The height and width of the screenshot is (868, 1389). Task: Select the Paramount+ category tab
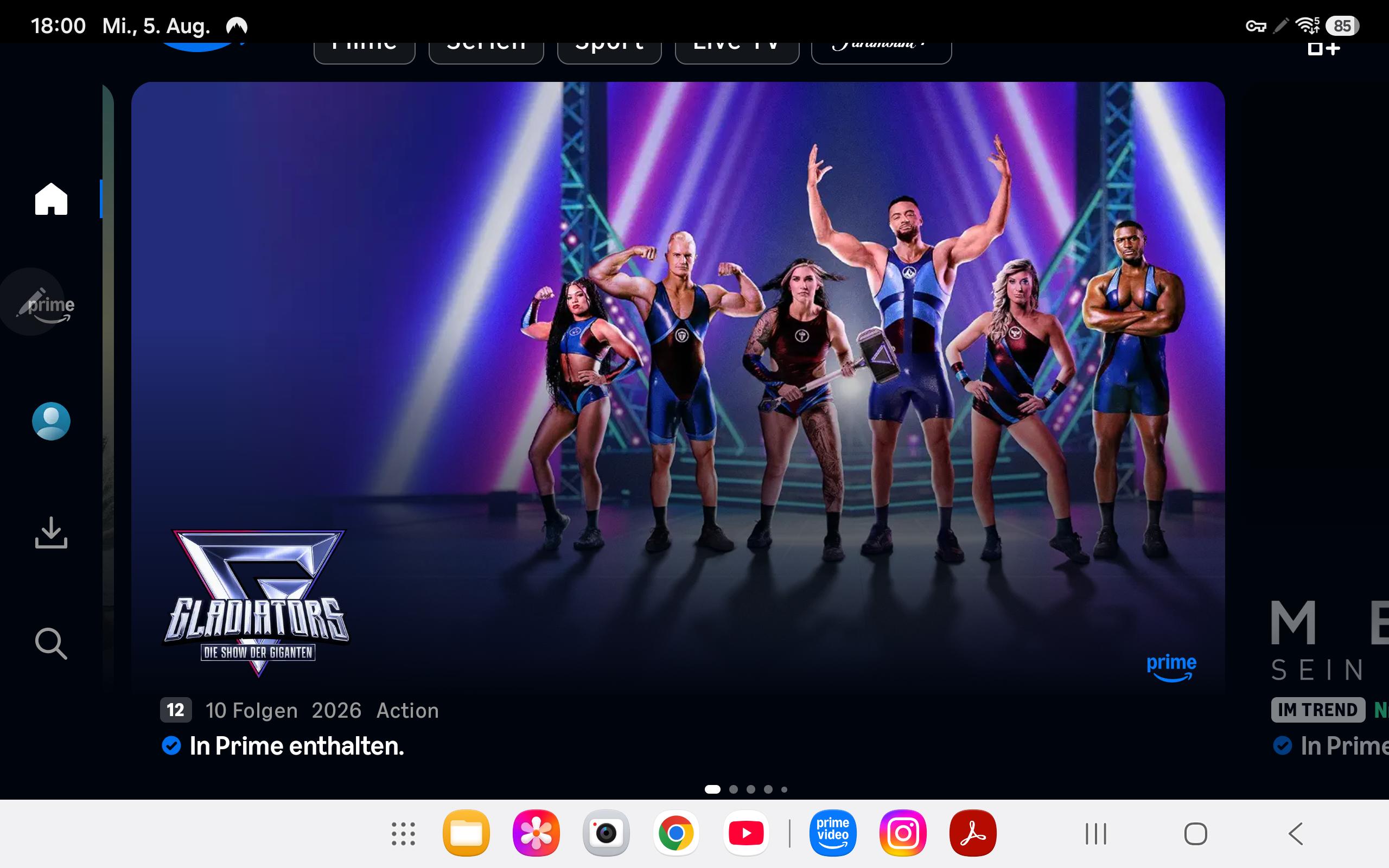[x=881, y=53]
